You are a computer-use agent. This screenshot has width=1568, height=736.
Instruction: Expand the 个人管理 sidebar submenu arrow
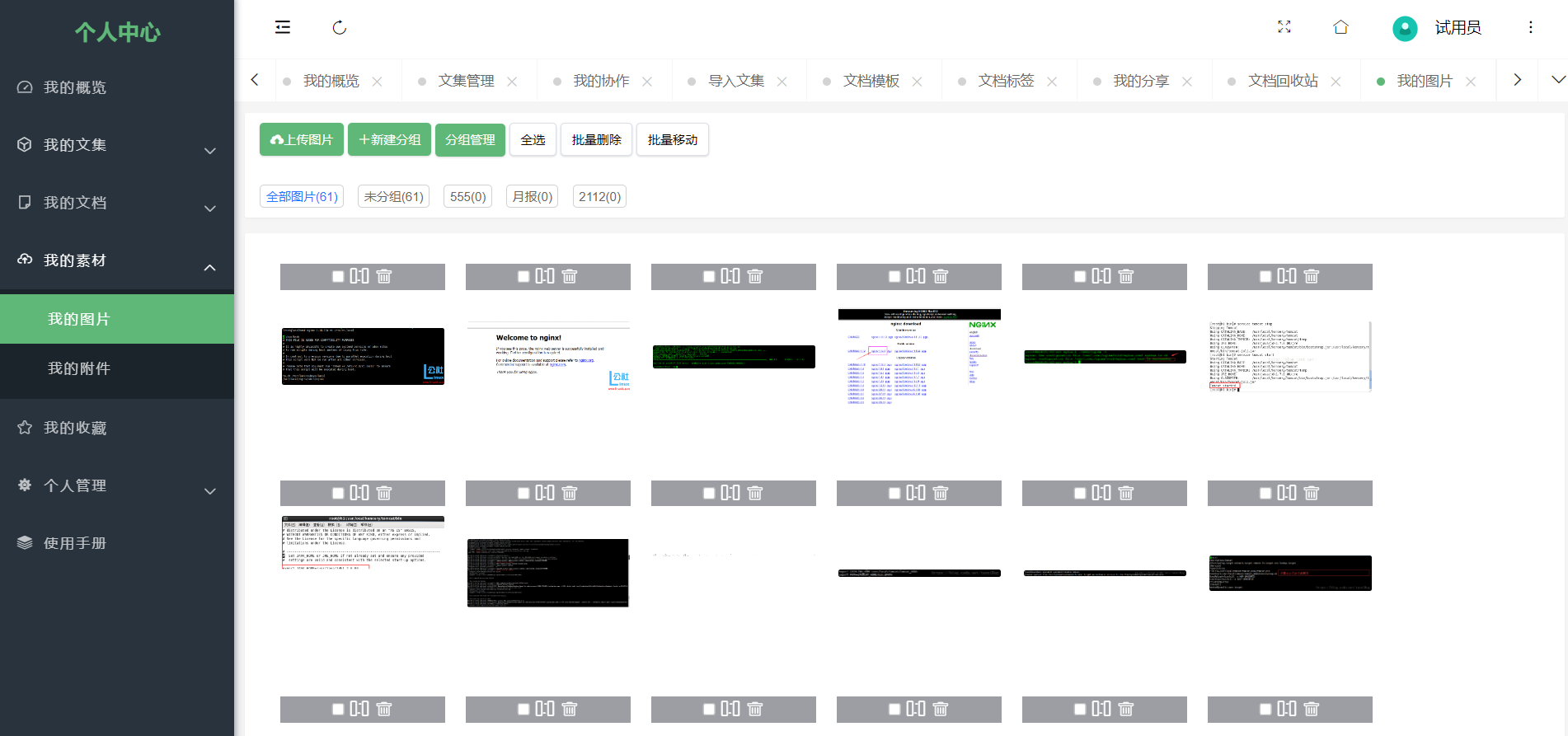[x=210, y=491]
